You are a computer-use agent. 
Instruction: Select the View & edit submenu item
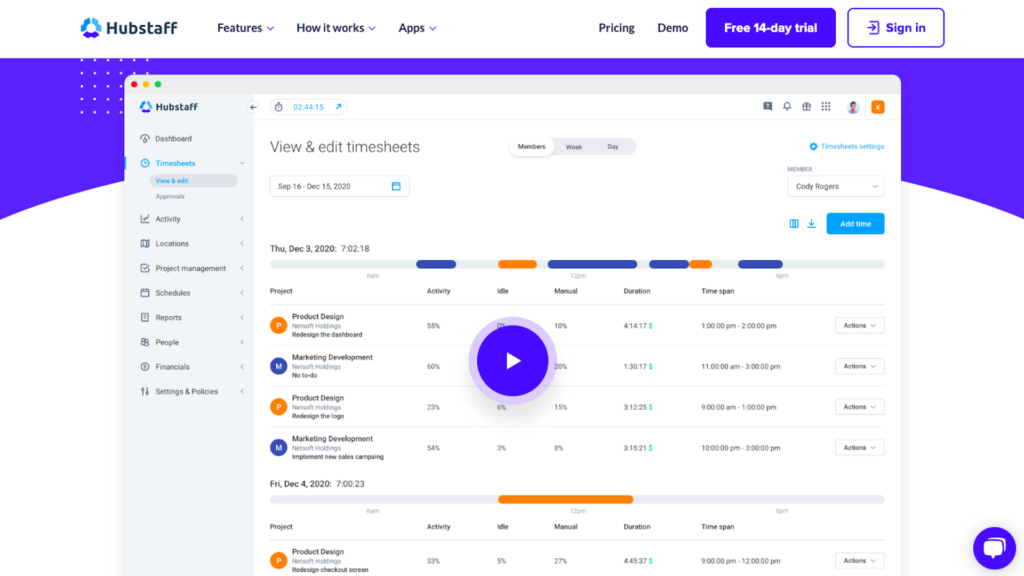coord(193,181)
